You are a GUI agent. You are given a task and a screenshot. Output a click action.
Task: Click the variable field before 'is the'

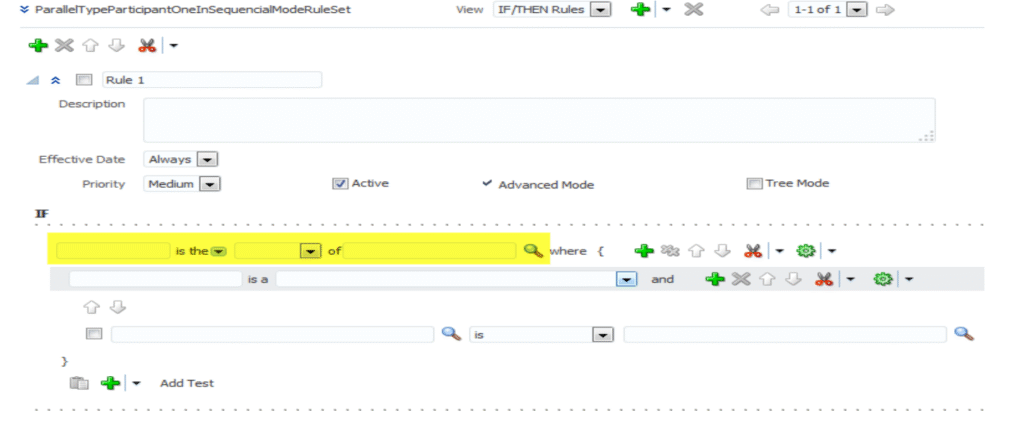point(113,251)
